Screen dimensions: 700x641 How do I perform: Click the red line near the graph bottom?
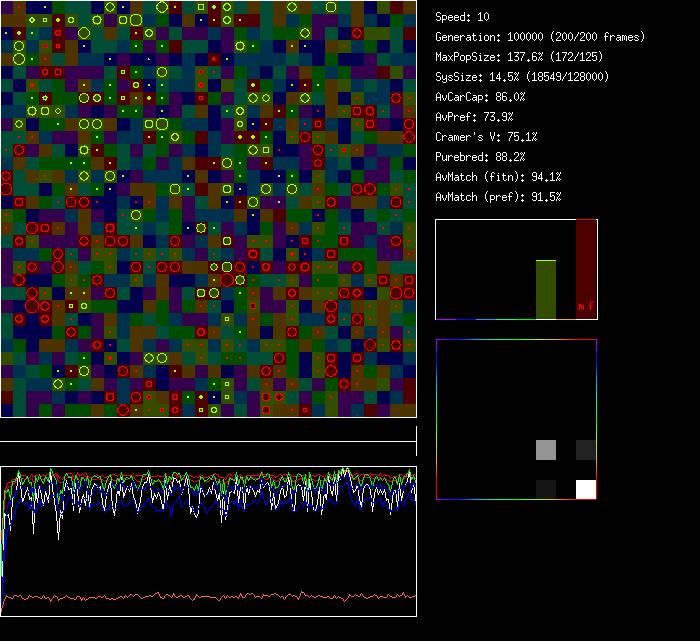(208, 596)
